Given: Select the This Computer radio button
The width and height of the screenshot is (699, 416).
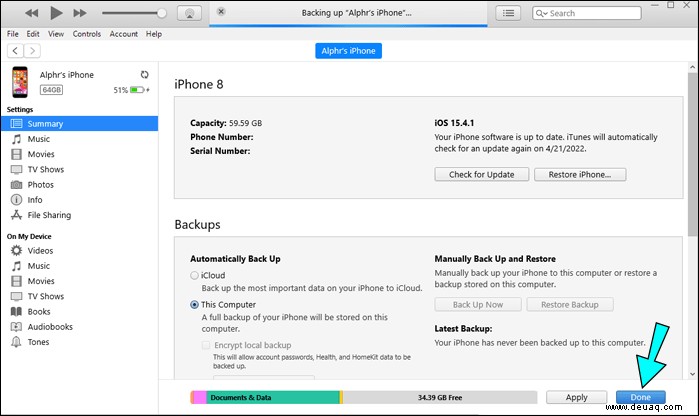Looking at the screenshot, I should click(x=194, y=305).
